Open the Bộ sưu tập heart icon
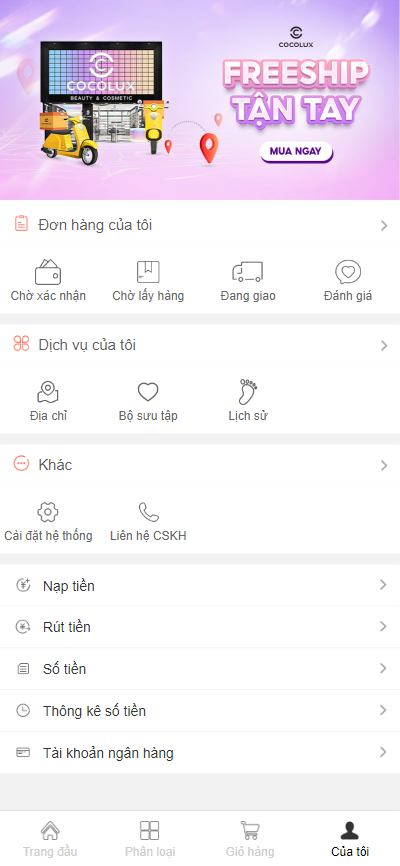The height and width of the screenshot is (866, 400). tap(148, 392)
